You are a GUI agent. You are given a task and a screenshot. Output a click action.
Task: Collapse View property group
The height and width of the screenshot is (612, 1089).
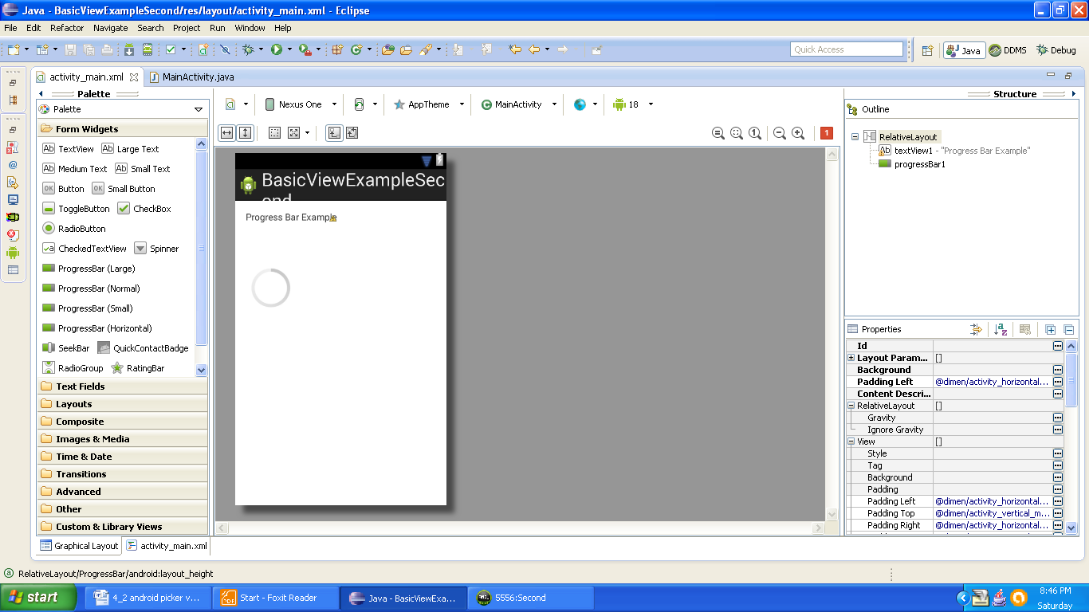point(851,442)
